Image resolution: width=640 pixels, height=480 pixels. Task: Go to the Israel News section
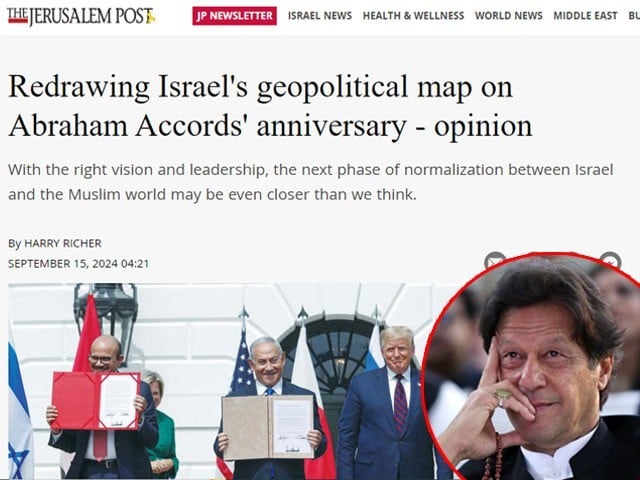click(x=320, y=16)
